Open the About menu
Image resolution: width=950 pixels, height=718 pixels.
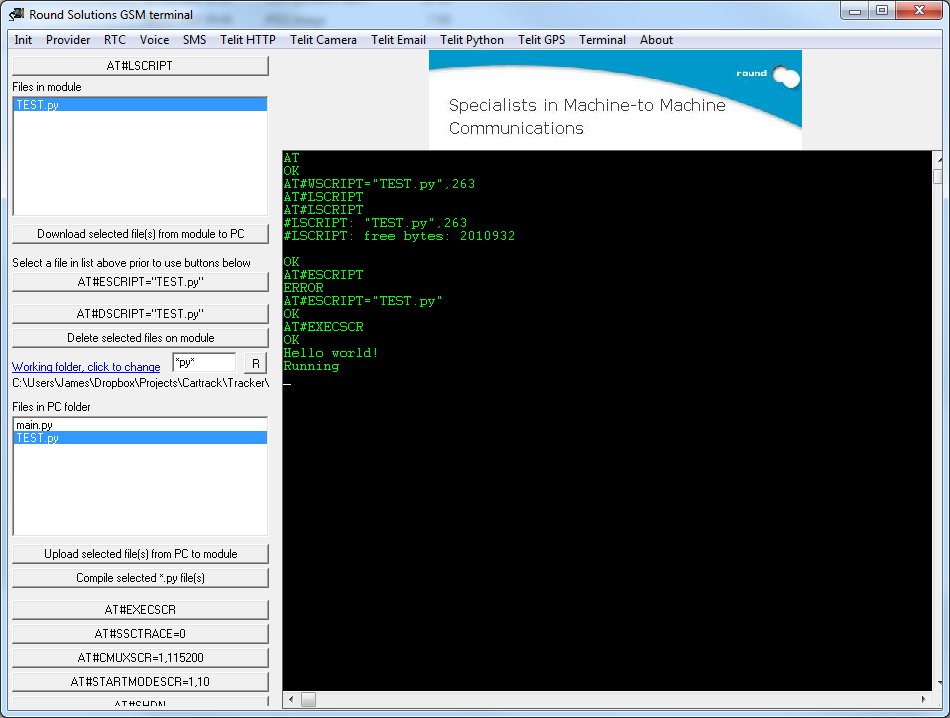pos(656,40)
